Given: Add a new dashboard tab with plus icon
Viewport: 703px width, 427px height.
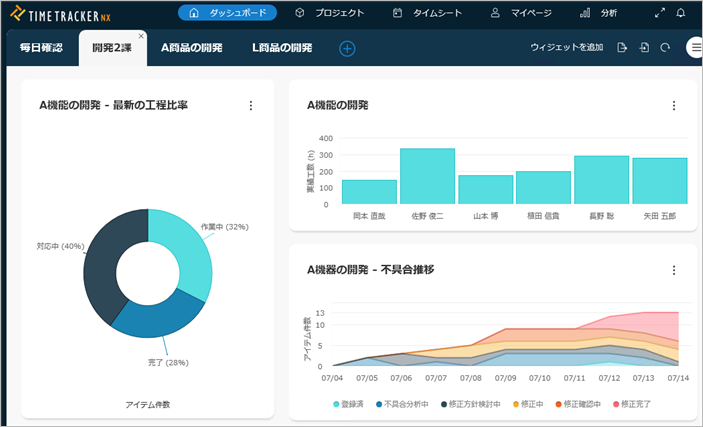Looking at the screenshot, I should (x=347, y=48).
